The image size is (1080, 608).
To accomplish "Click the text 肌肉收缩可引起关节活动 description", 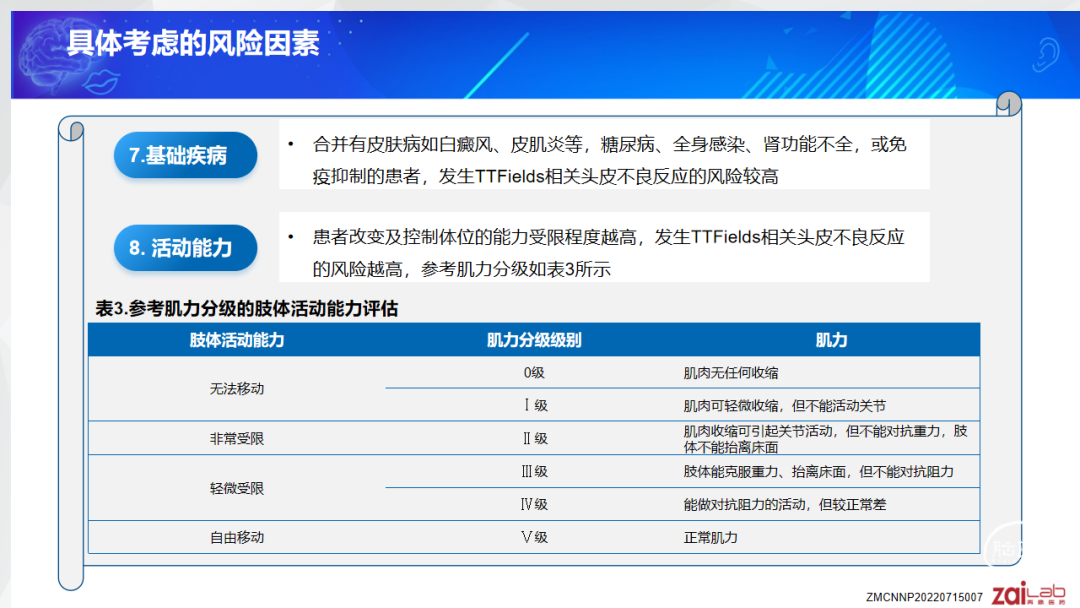I will pyautogui.click(x=825, y=439).
